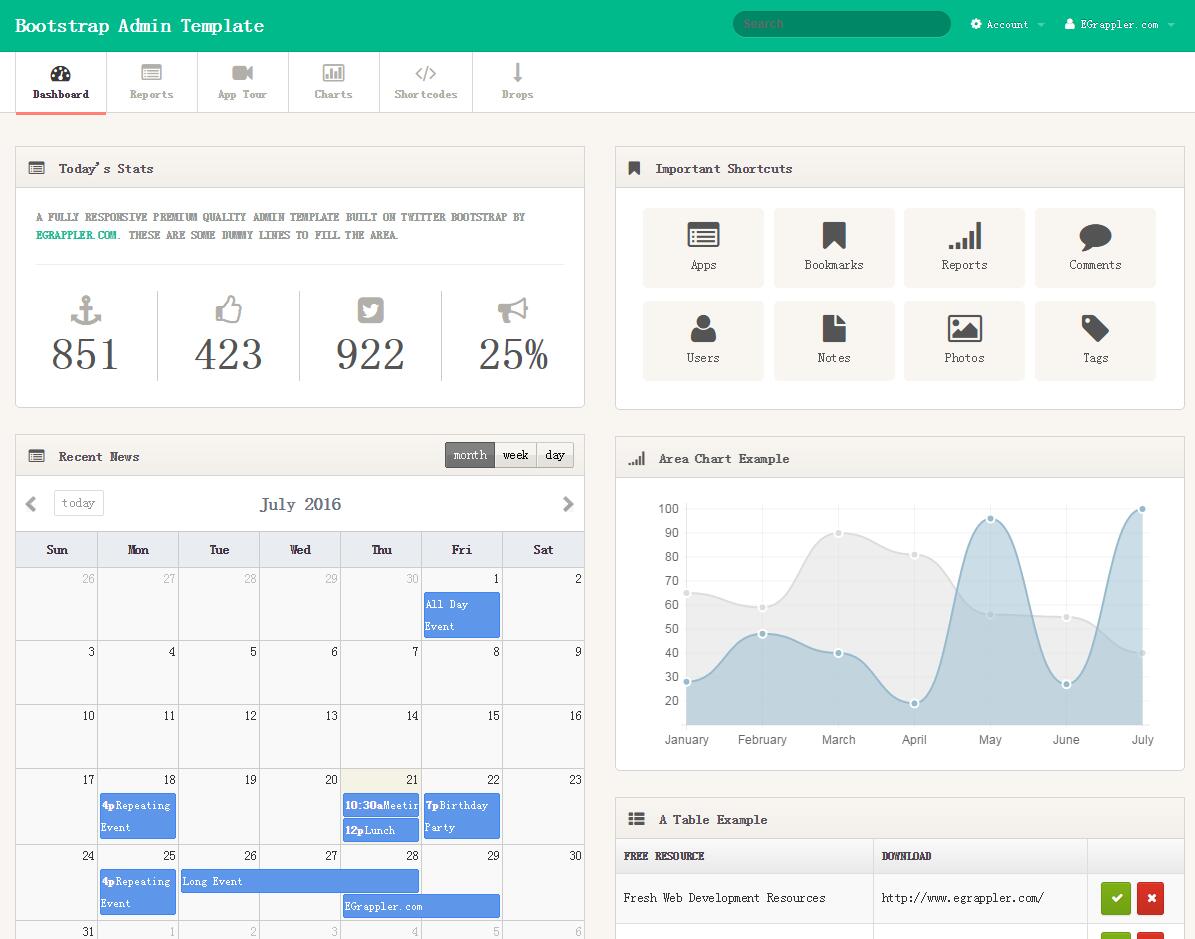Click the Twitter stats icon

(370, 310)
